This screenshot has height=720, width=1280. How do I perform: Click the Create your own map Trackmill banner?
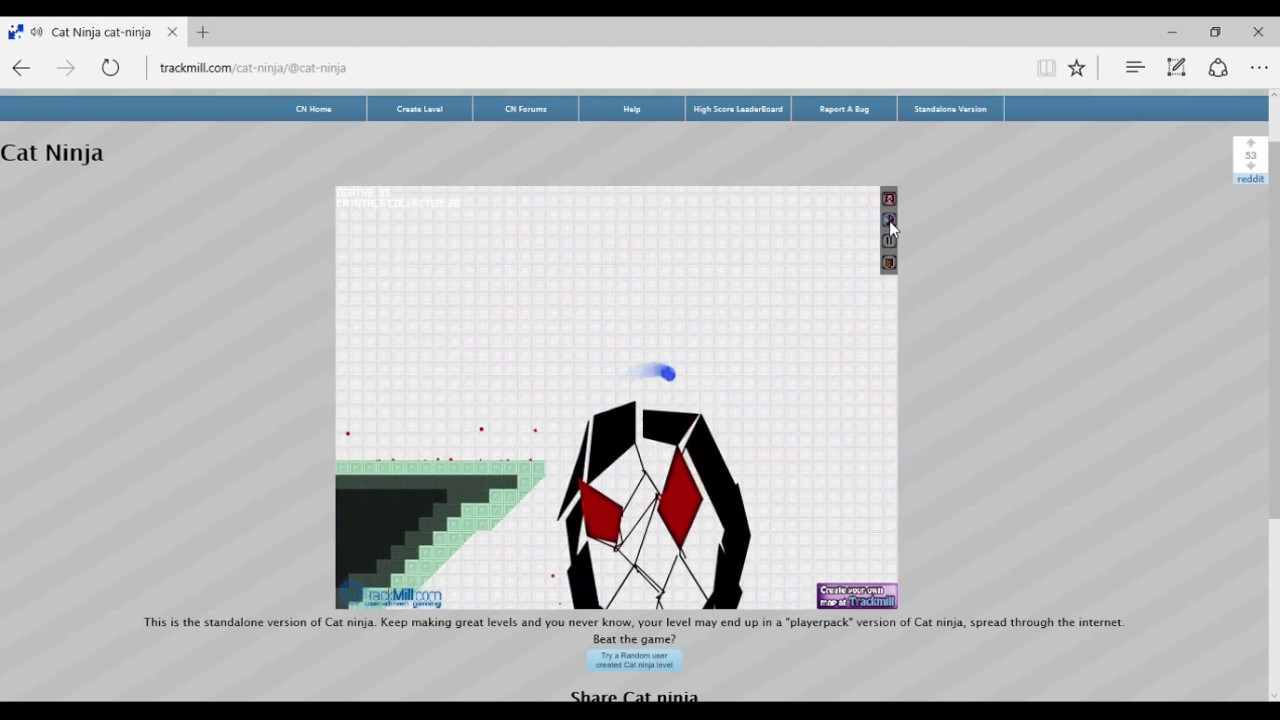857,596
